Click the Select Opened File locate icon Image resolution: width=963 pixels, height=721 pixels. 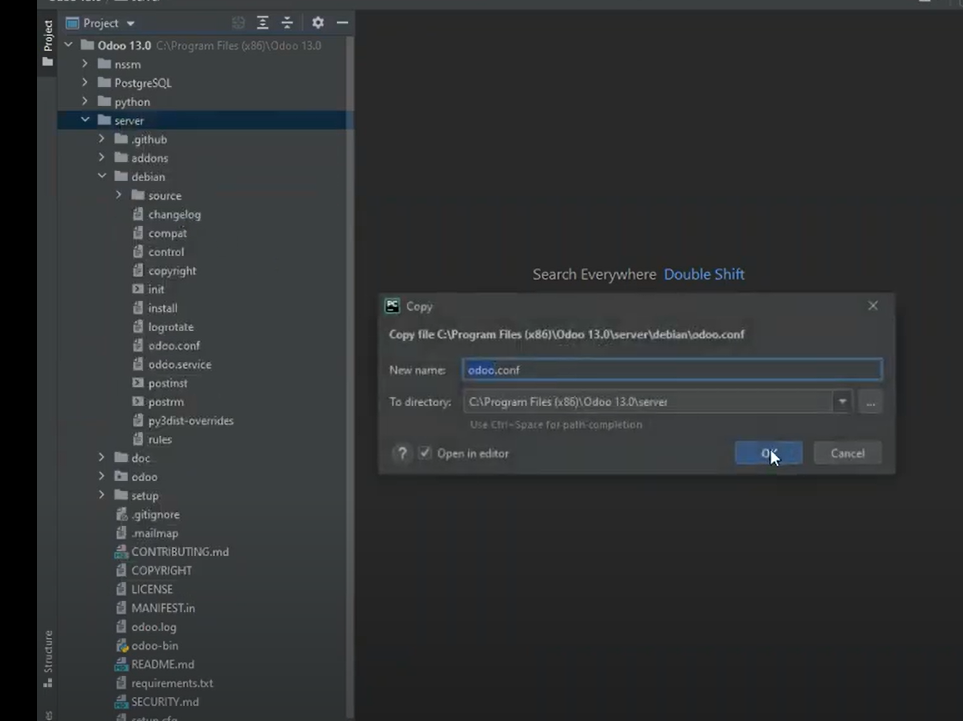pos(238,23)
